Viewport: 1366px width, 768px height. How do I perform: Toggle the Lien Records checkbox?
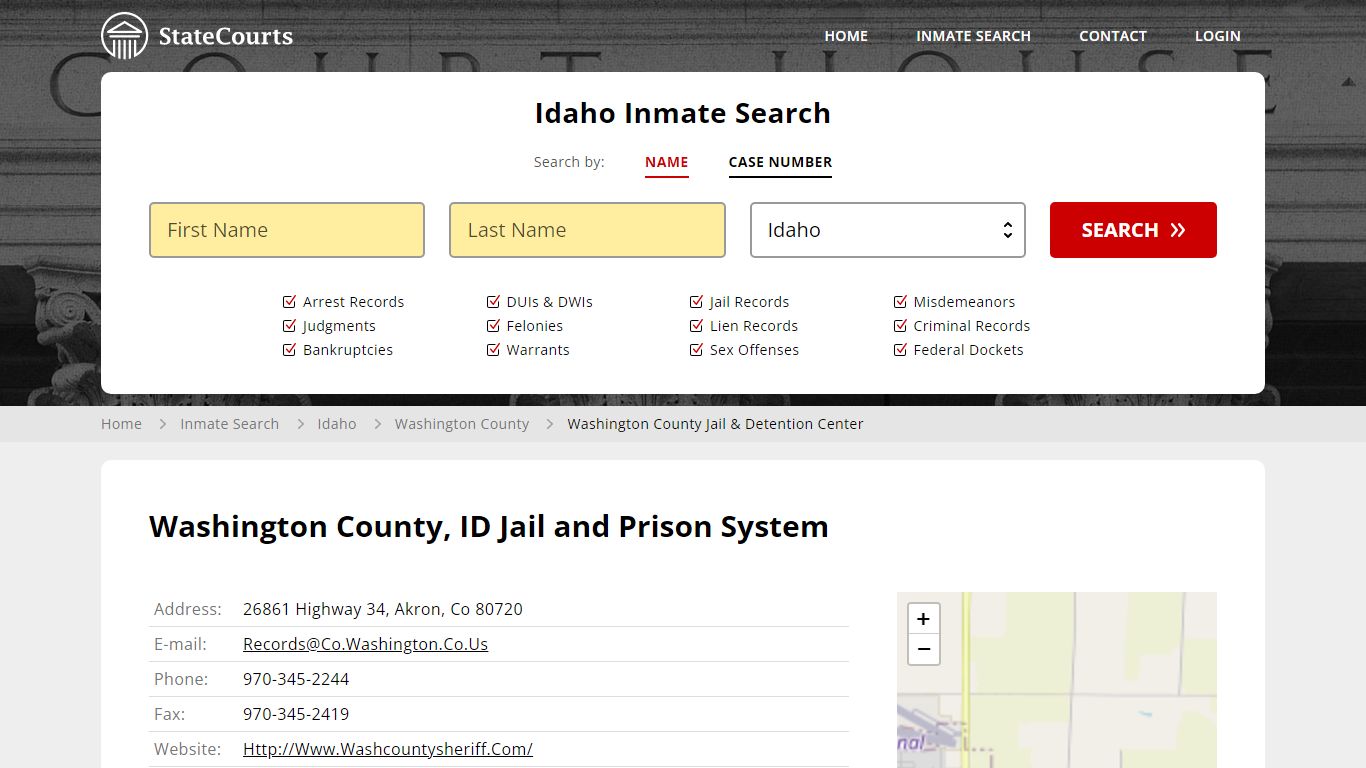(697, 326)
